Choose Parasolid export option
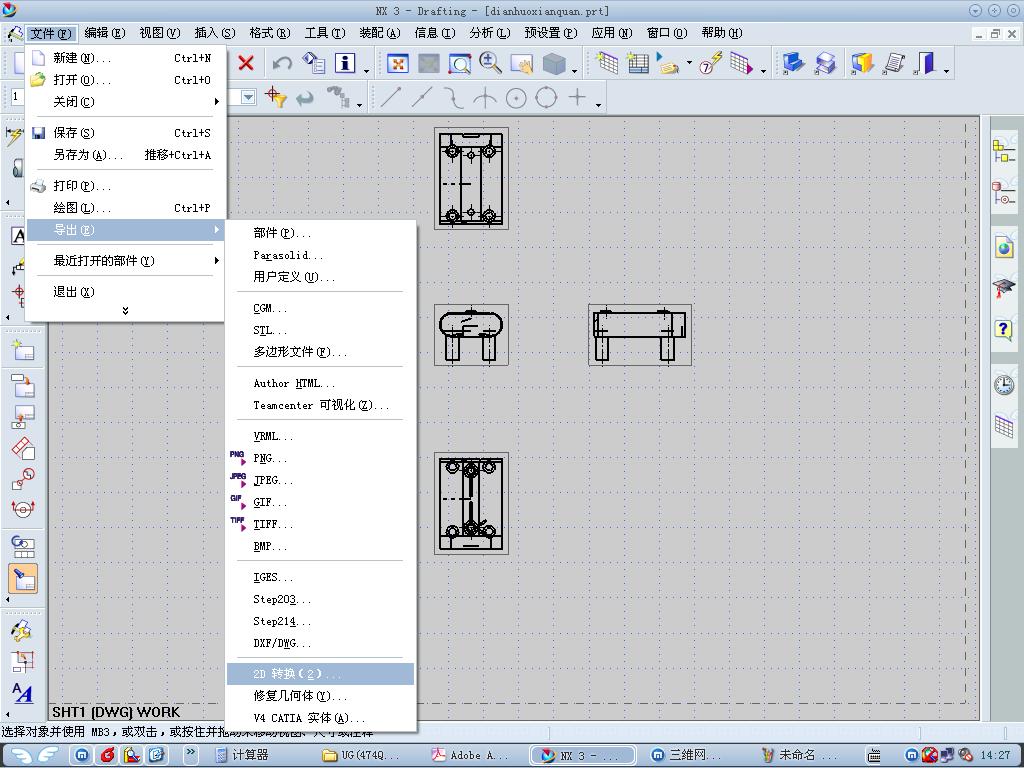This screenshot has height=768, width=1024. click(321, 255)
